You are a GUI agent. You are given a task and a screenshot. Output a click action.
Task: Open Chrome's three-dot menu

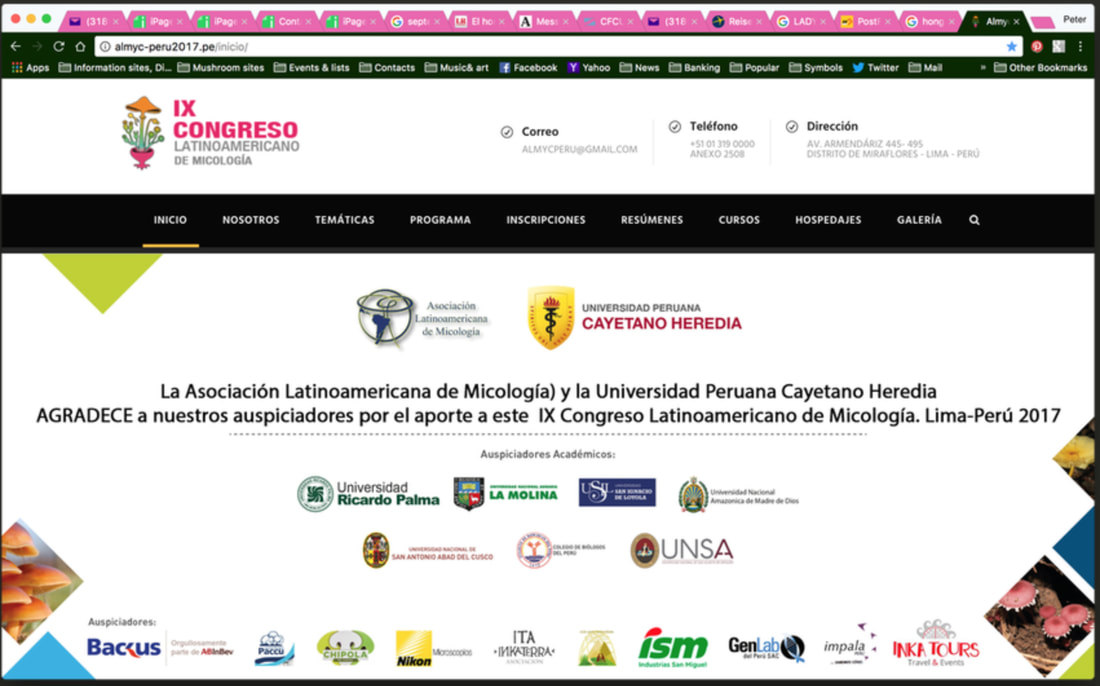1080,46
